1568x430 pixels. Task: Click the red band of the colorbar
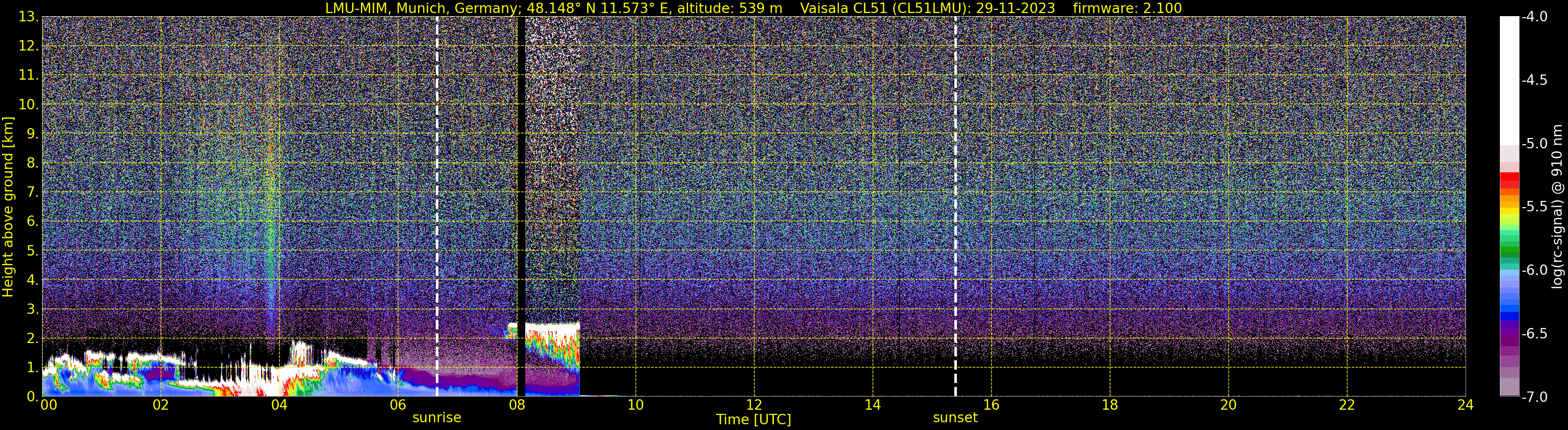(1509, 180)
